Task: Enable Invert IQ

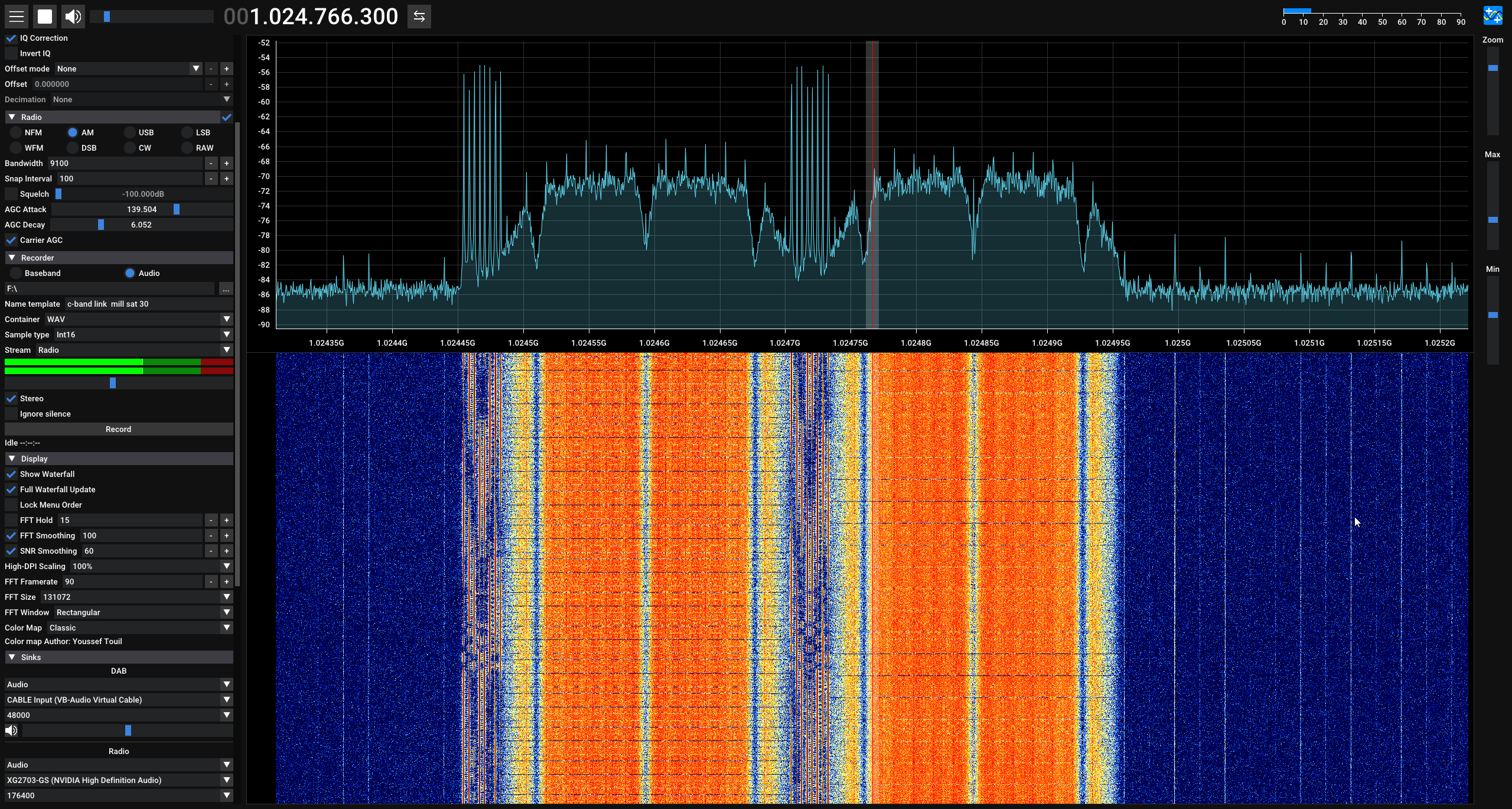Action: (11, 53)
